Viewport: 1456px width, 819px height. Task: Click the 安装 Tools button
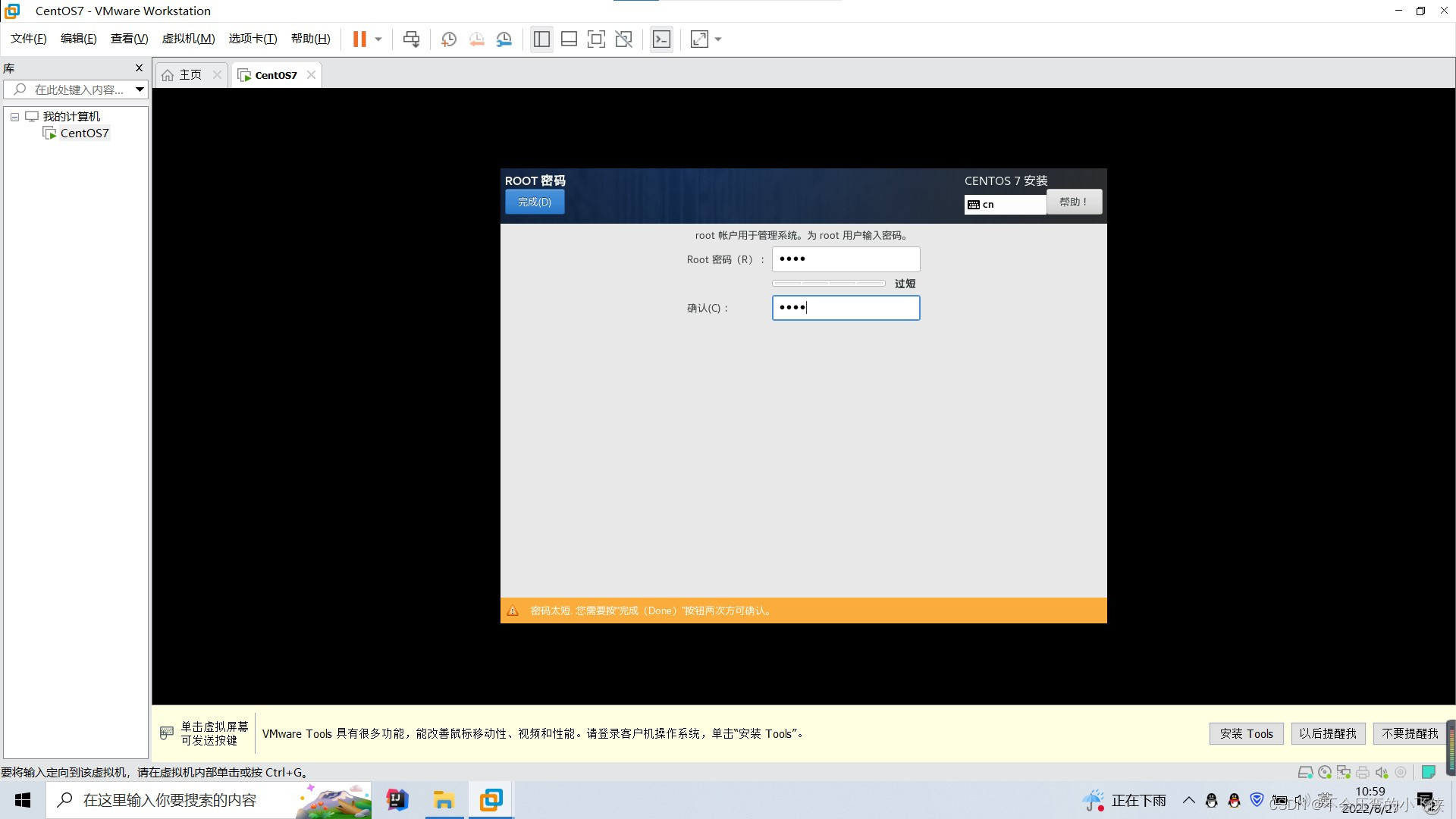1246,733
